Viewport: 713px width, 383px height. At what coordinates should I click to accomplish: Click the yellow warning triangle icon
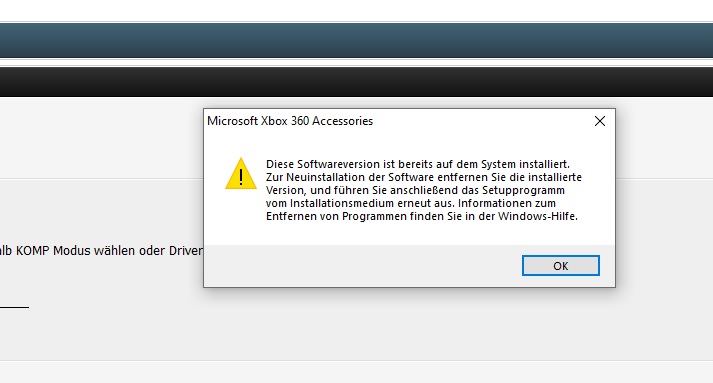[x=241, y=173]
